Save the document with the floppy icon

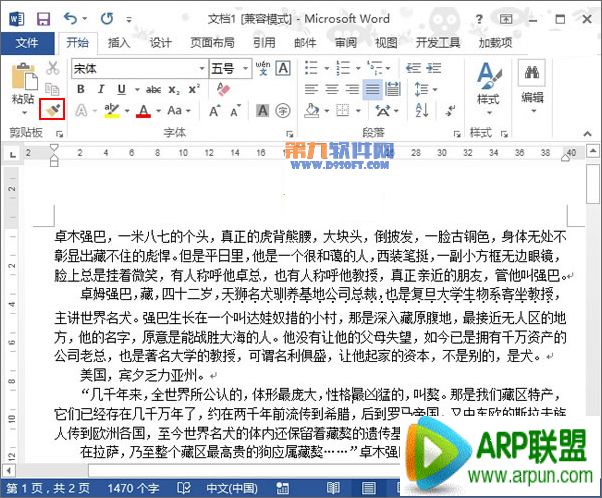point(43,18)
